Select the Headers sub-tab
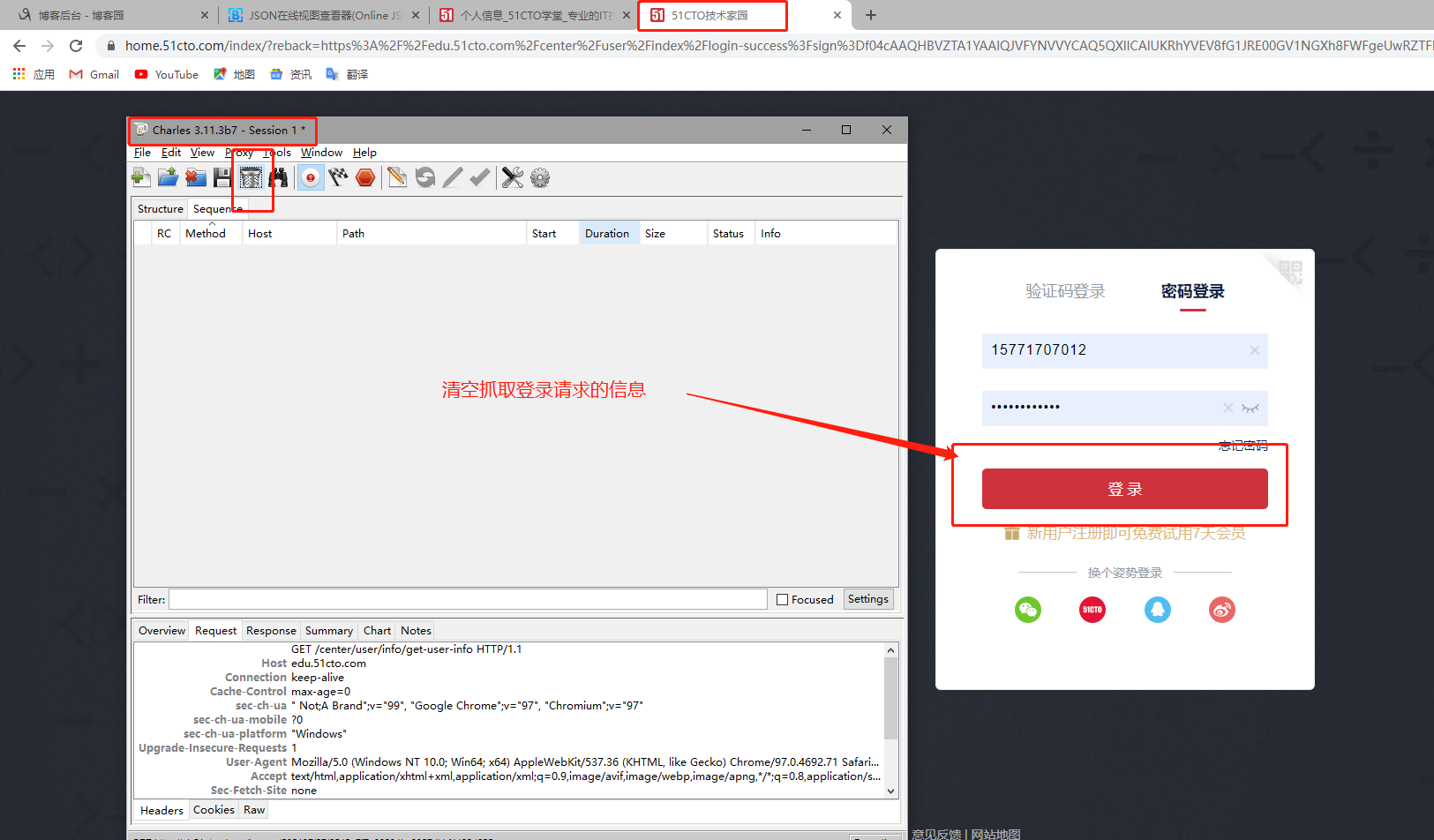Screen dimensions: 1434x840 (x=161, y=811)
